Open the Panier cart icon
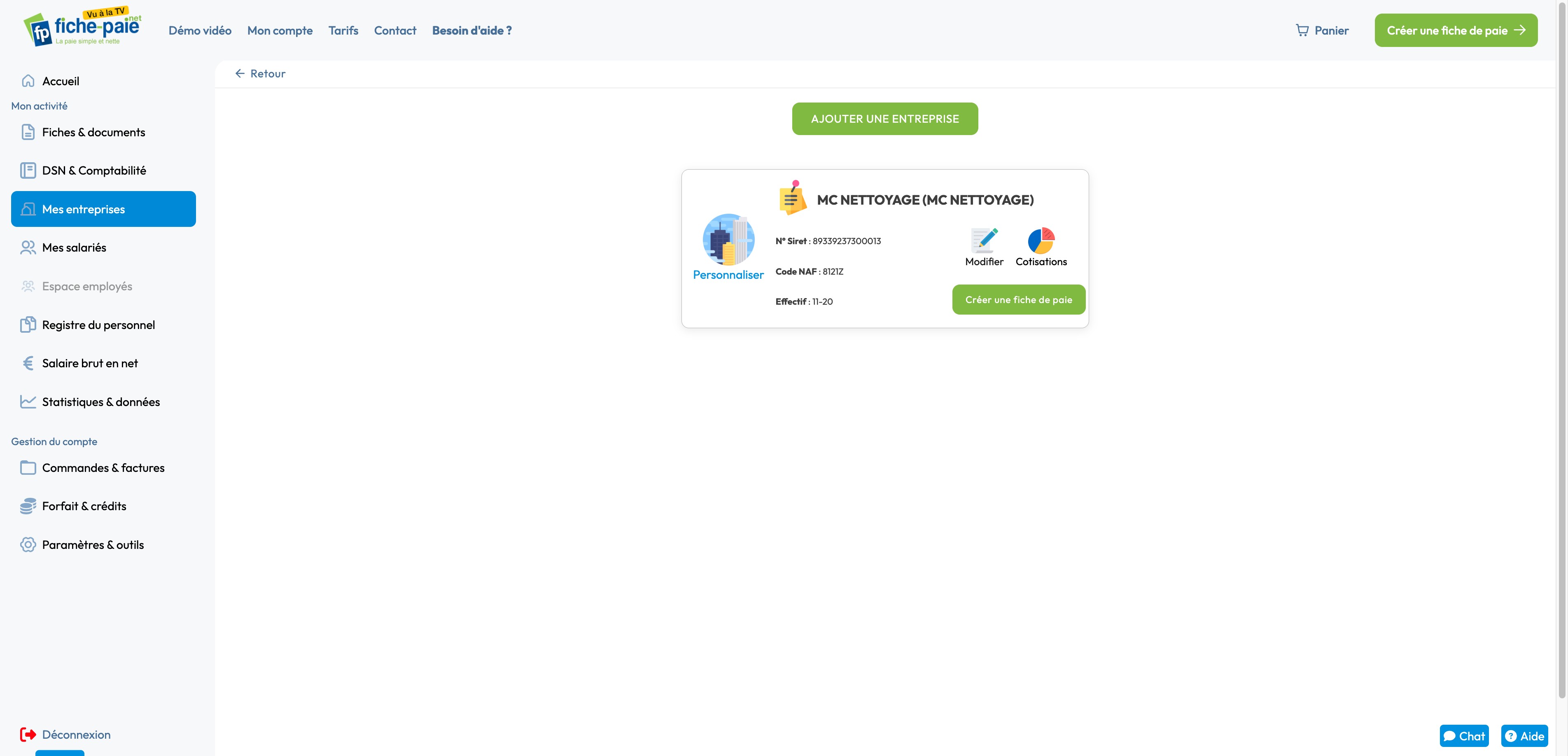 (x=1302, y=30)
